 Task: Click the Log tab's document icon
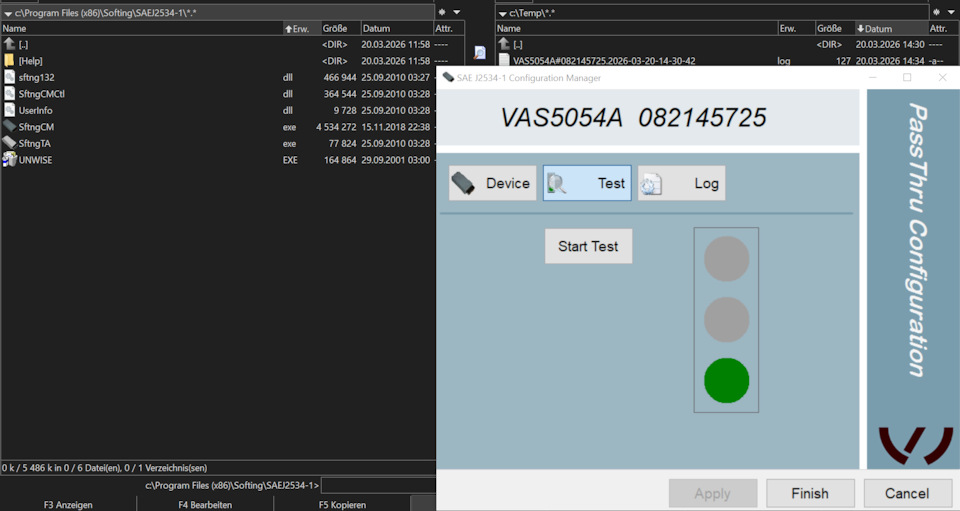tap(651, 184)
